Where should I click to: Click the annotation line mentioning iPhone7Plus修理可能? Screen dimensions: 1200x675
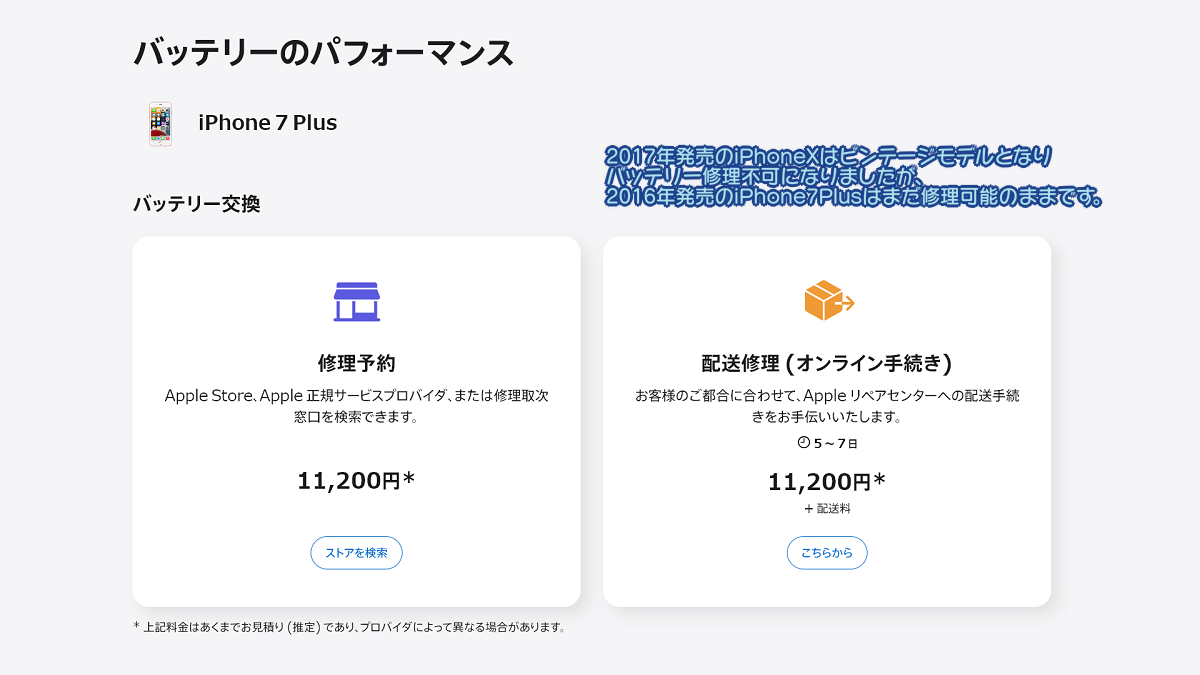tap(854, 198)
